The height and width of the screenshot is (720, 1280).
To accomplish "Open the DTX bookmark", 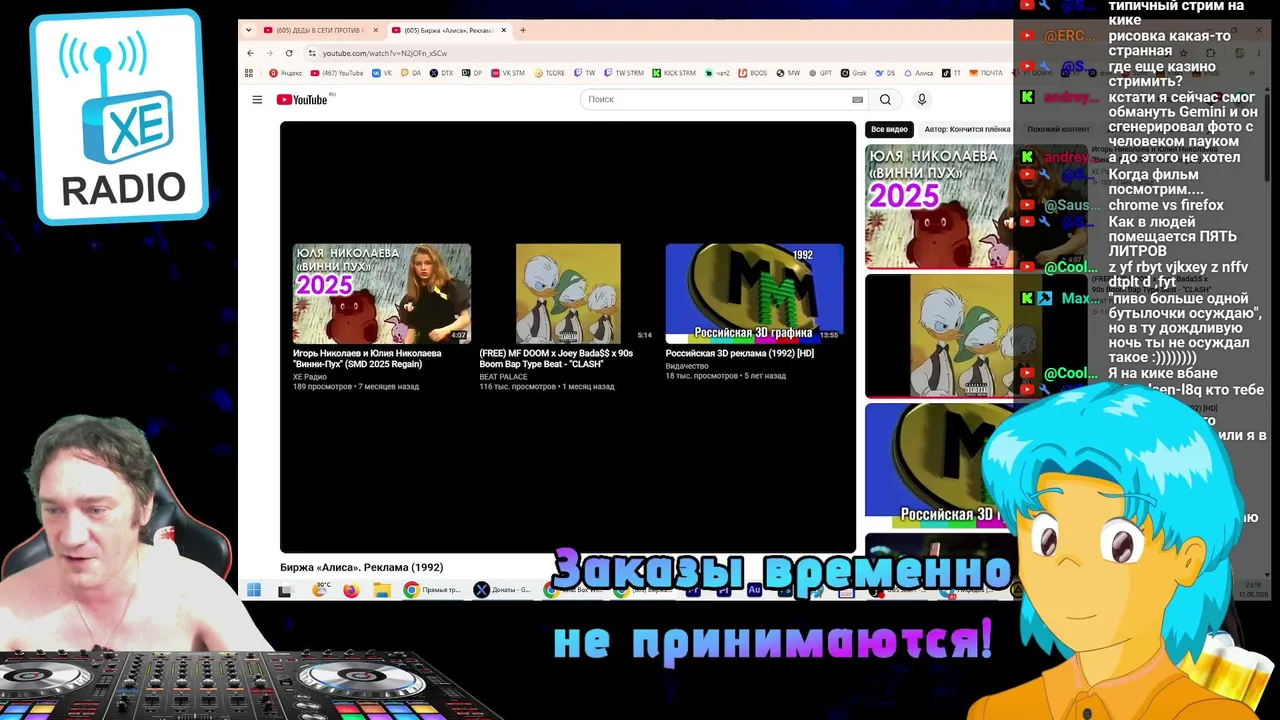I will pyautogui.click(x=442, y=73).
